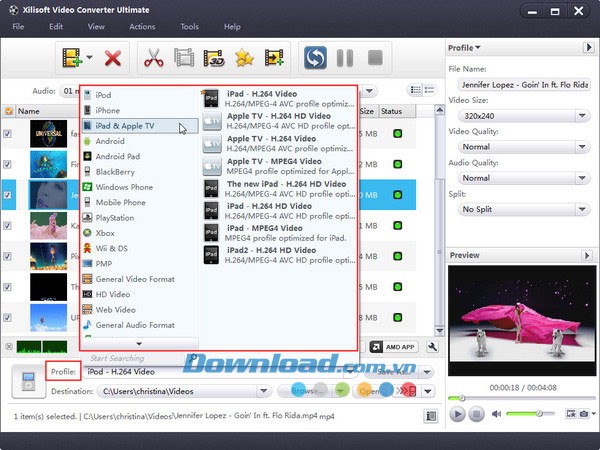Uncheck the highlighted Jennifer Lopez row checkbox
Screen dimensions: 600x450
click(x=7, y=195)
